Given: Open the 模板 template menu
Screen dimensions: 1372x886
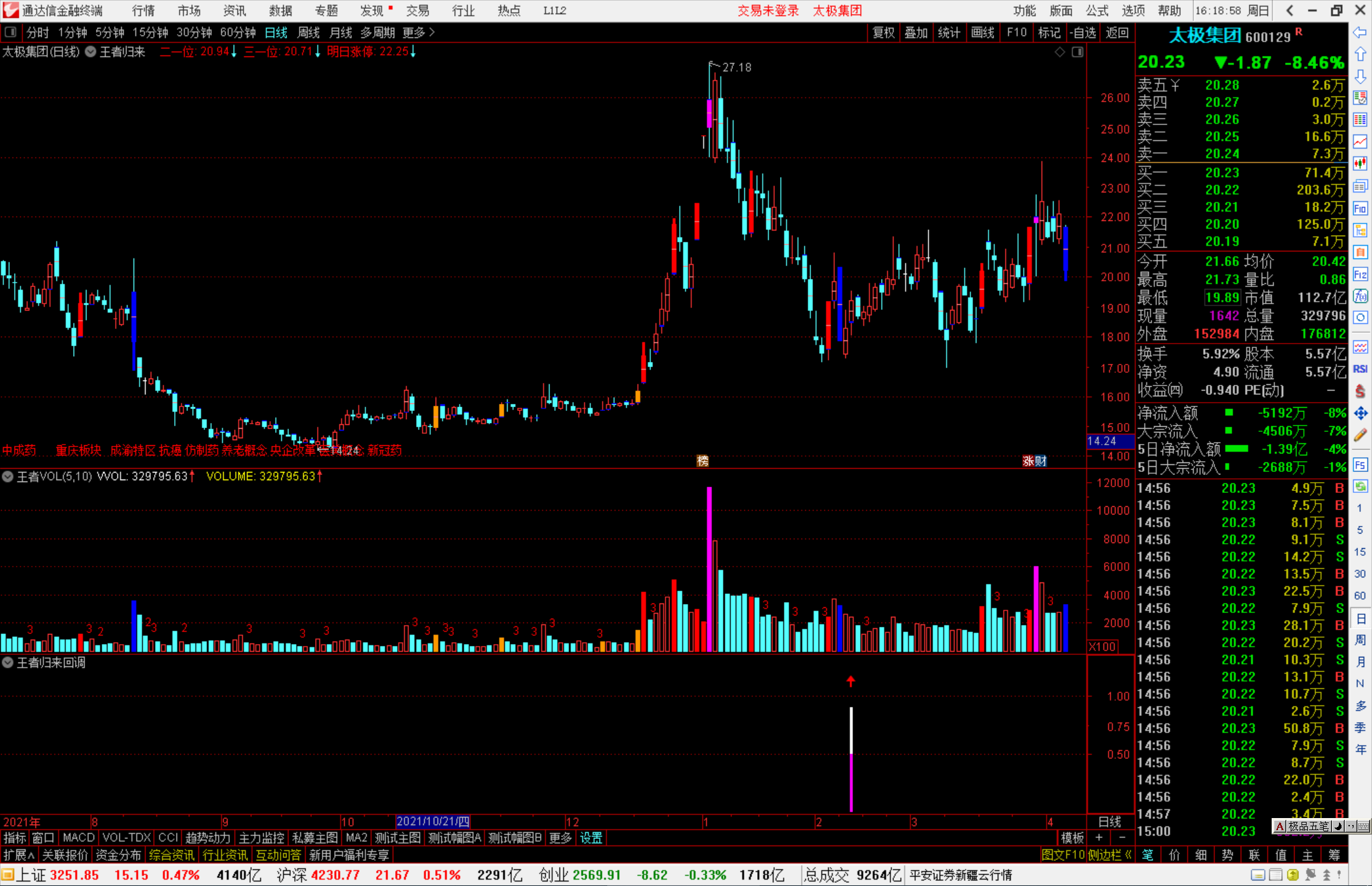Looking at the screenshot, I should tap(1072, 838).
